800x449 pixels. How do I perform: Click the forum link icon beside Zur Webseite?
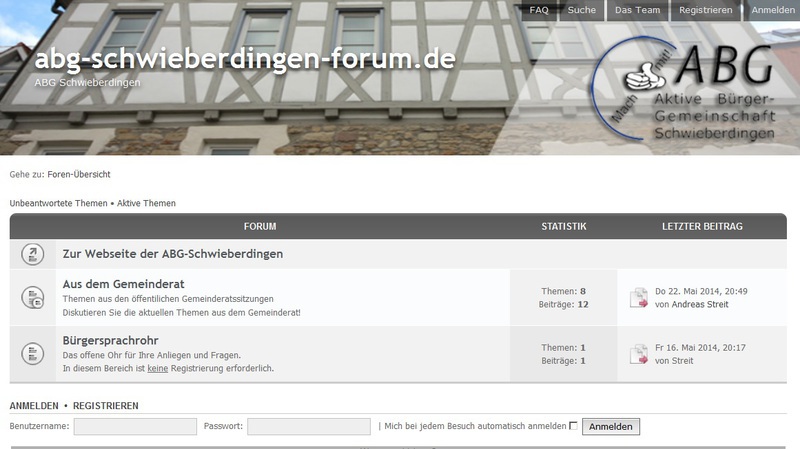tap(33, 254)
